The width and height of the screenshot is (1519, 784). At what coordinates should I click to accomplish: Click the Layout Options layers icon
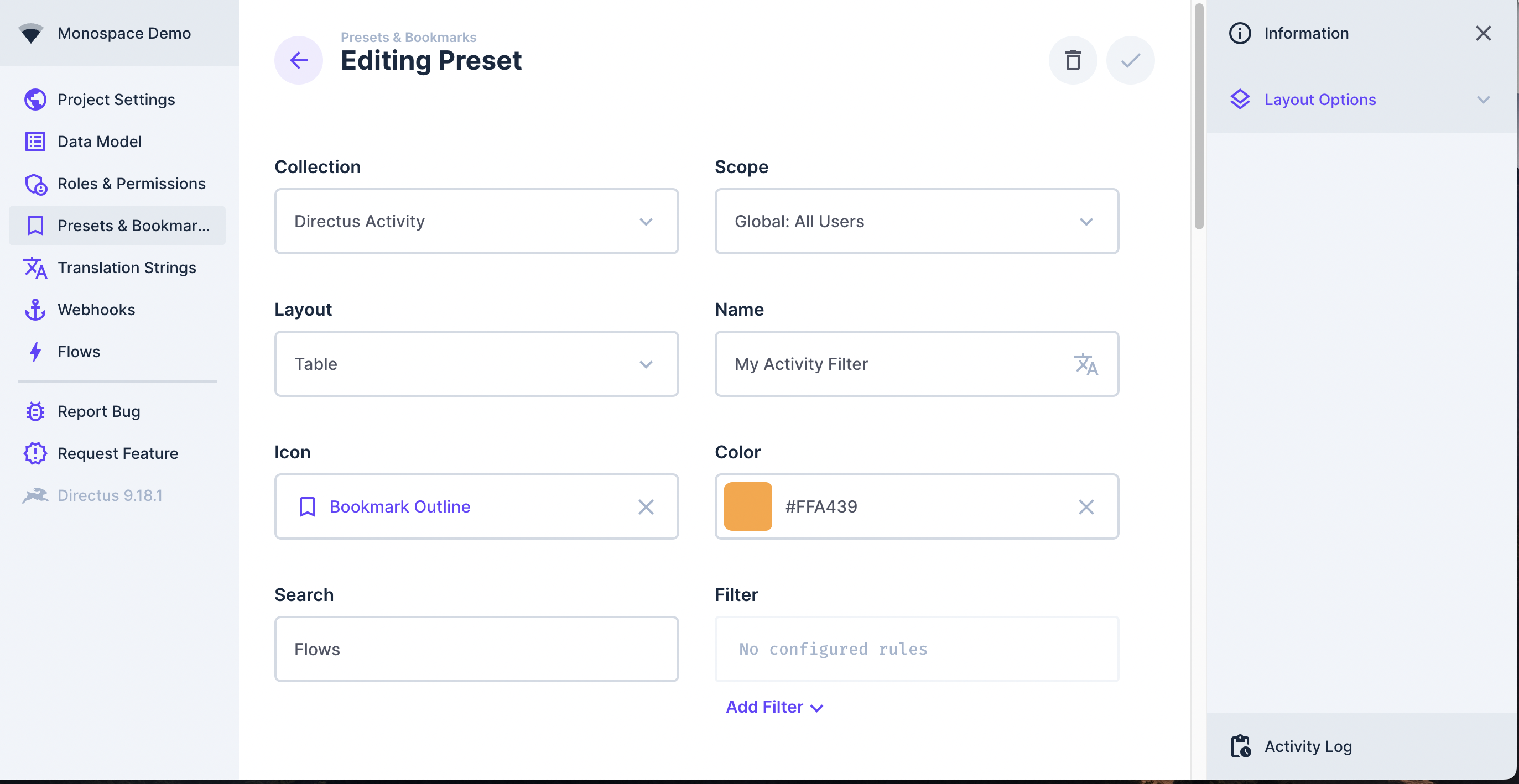(x=1240, y=99)
